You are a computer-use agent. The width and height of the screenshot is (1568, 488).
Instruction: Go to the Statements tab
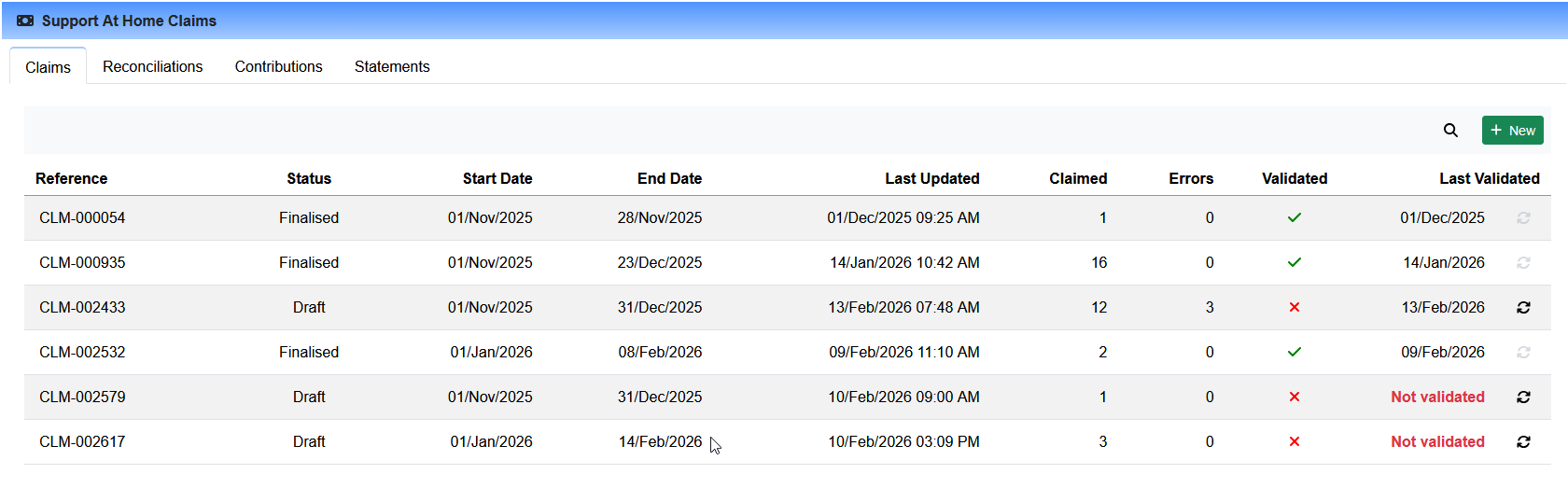tap(392, 67)
